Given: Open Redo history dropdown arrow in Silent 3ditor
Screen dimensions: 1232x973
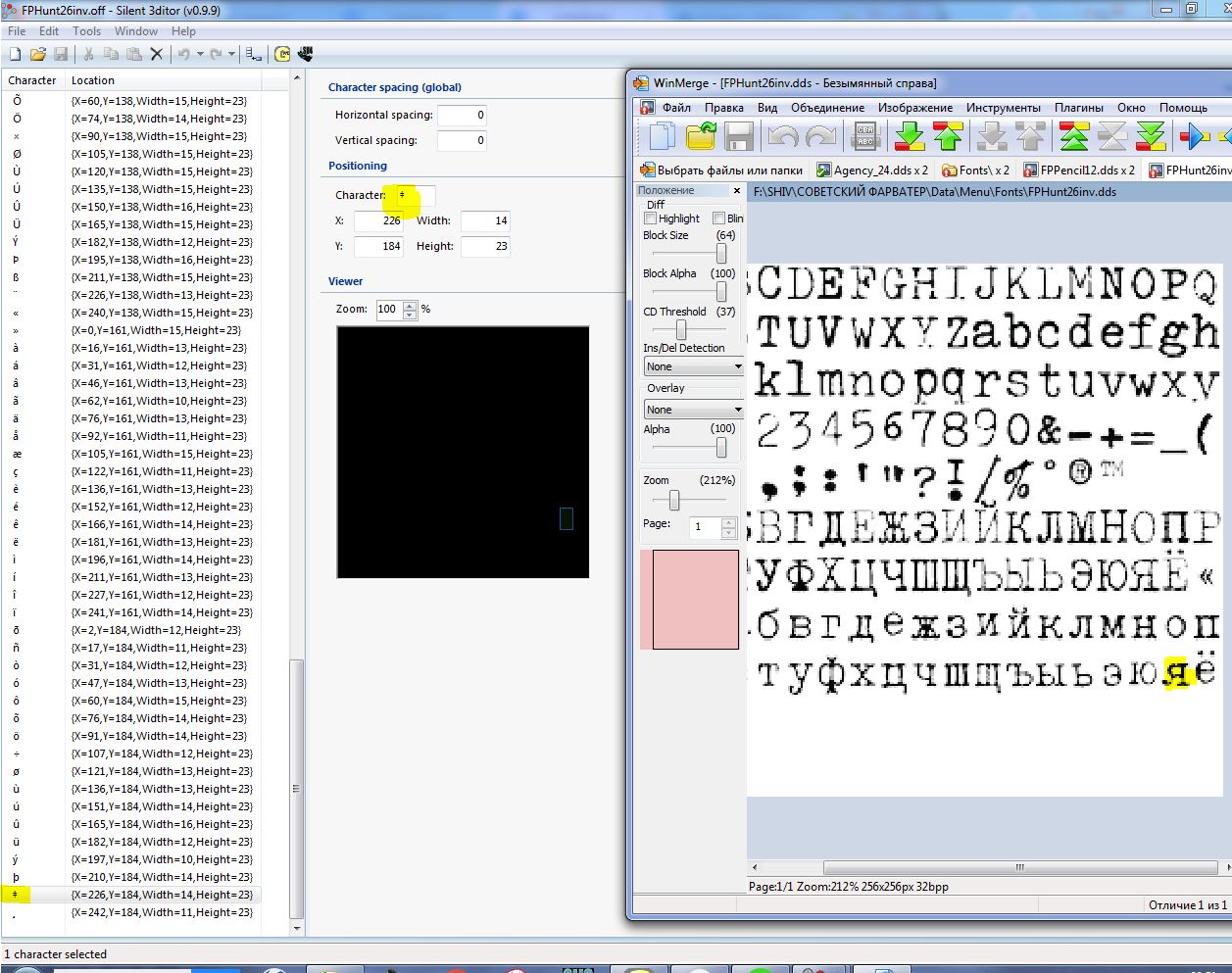Looking at the screenshot, I should point(232,55).
